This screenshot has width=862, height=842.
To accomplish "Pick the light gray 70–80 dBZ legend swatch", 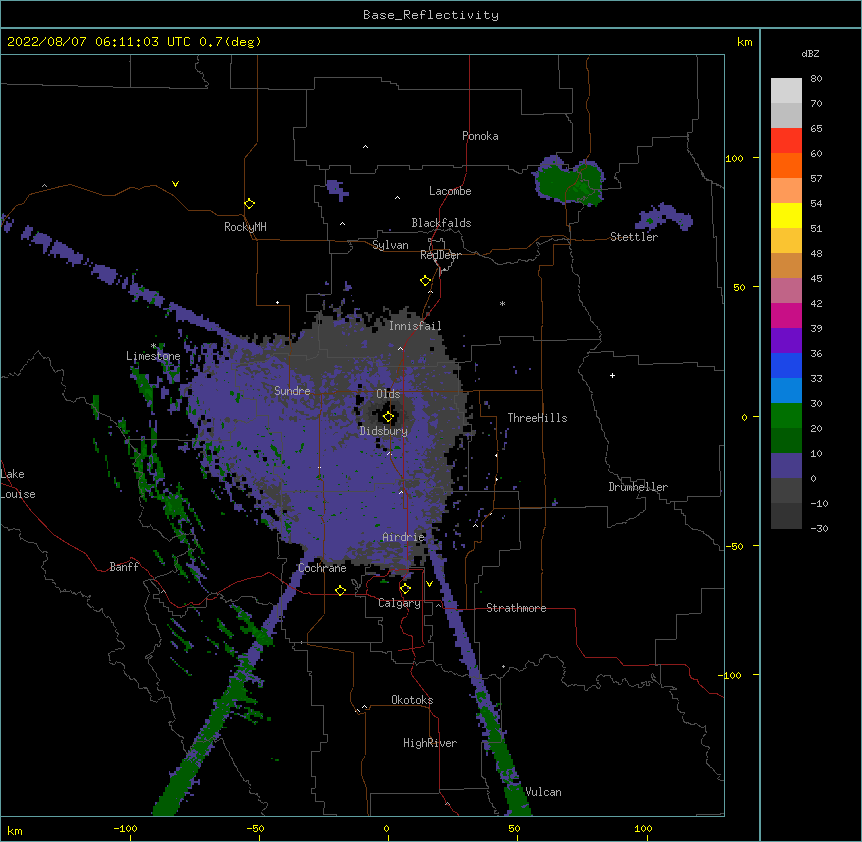I will [x=786, y=91].
